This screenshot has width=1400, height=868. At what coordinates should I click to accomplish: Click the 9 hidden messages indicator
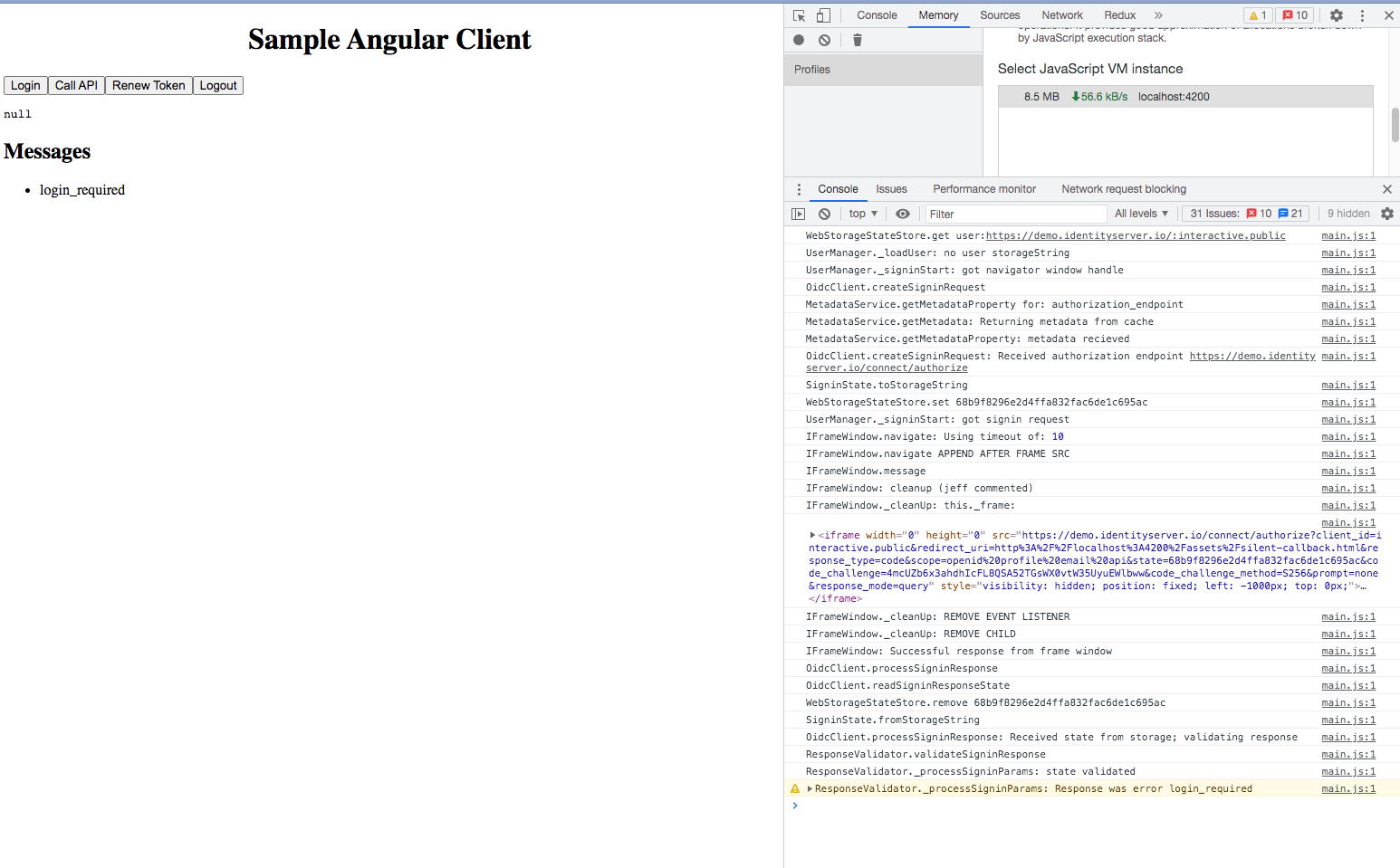tap(1347, 214)
